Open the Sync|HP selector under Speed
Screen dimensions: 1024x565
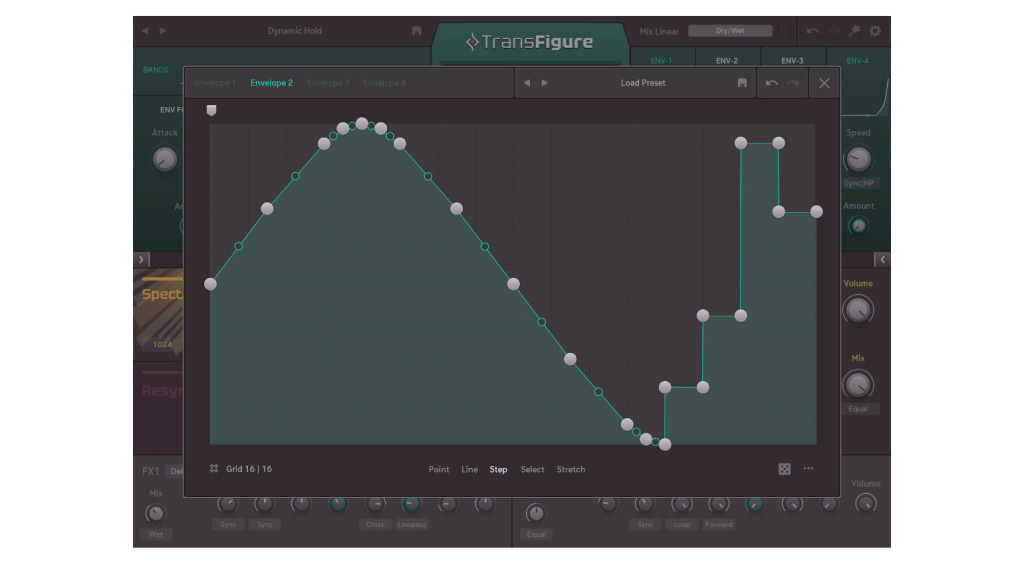click(858, 183)
